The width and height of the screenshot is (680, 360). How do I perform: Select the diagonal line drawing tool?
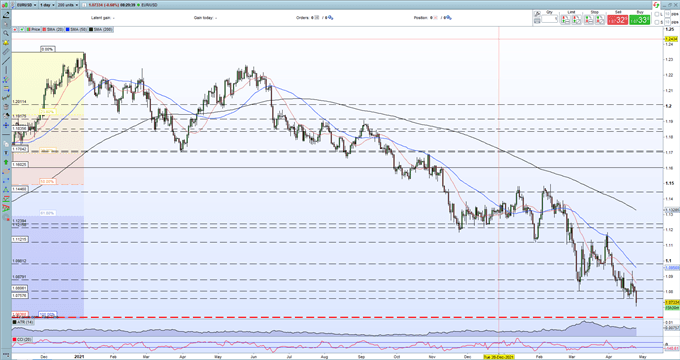(6, 61)
